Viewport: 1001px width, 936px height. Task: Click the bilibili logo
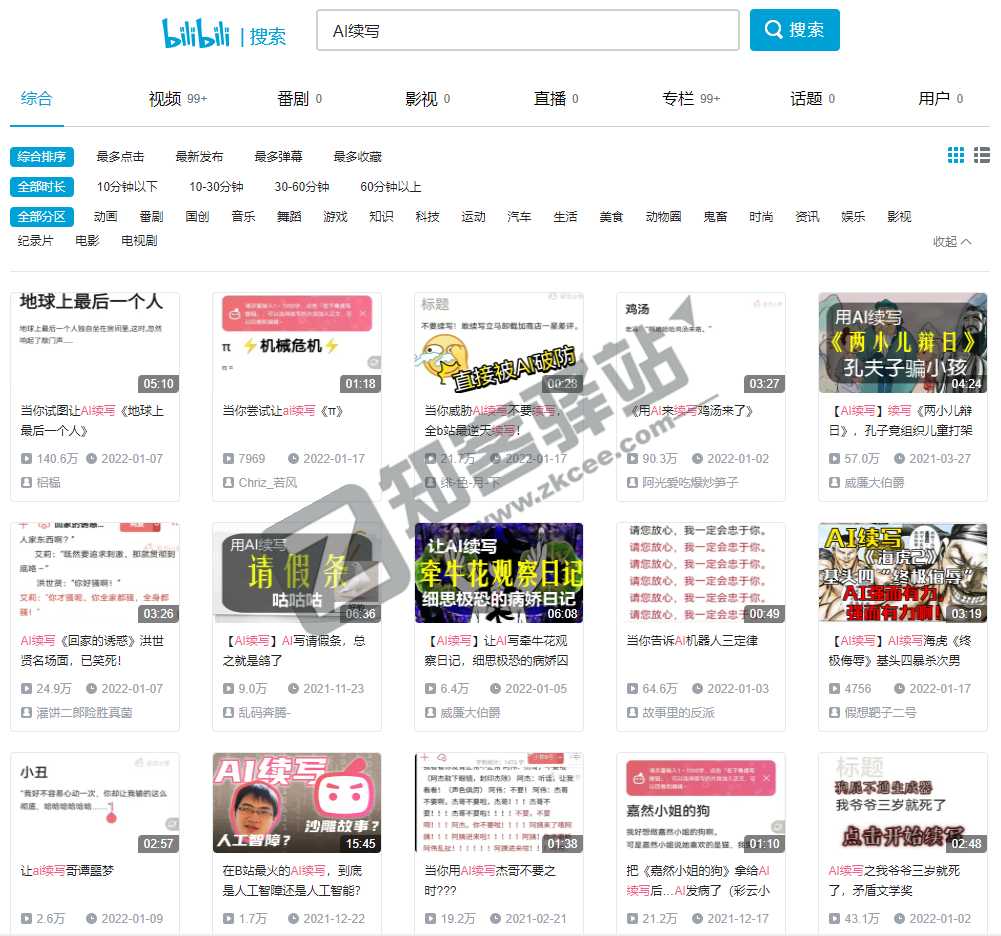click(196, 30)
